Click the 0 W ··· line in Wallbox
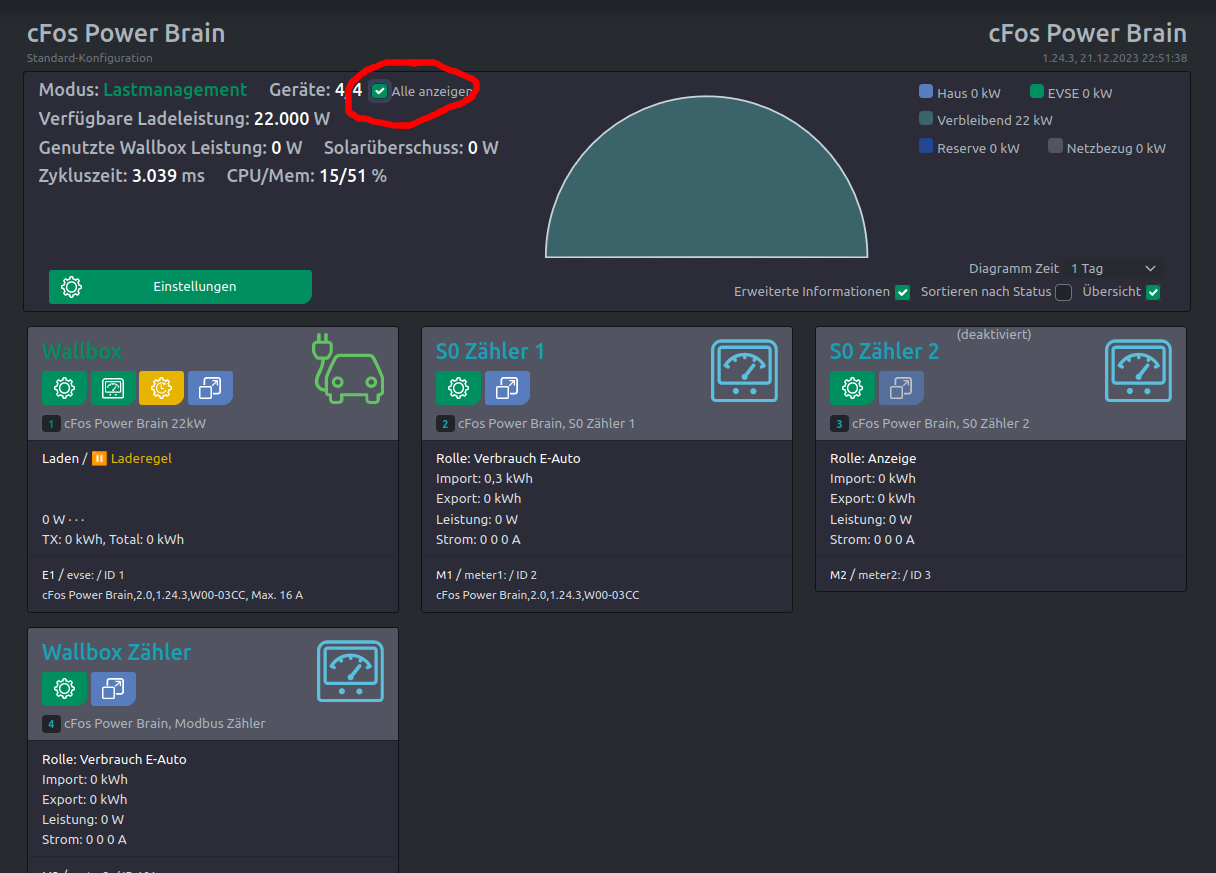The width and height of the screenshot is (1216, 873). 63,520
